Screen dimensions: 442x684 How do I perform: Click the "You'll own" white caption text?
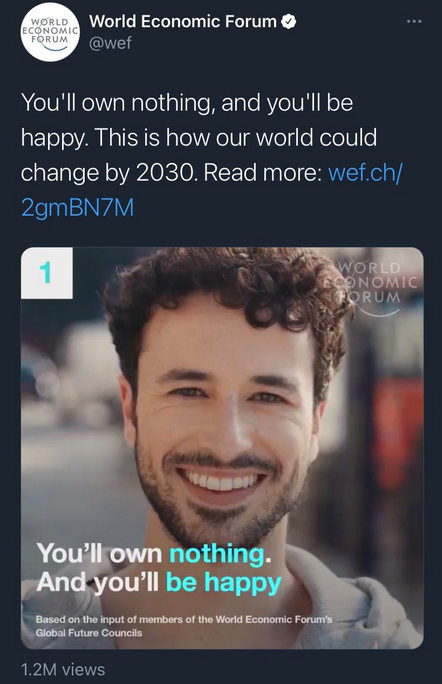click(x=99, y=554)
